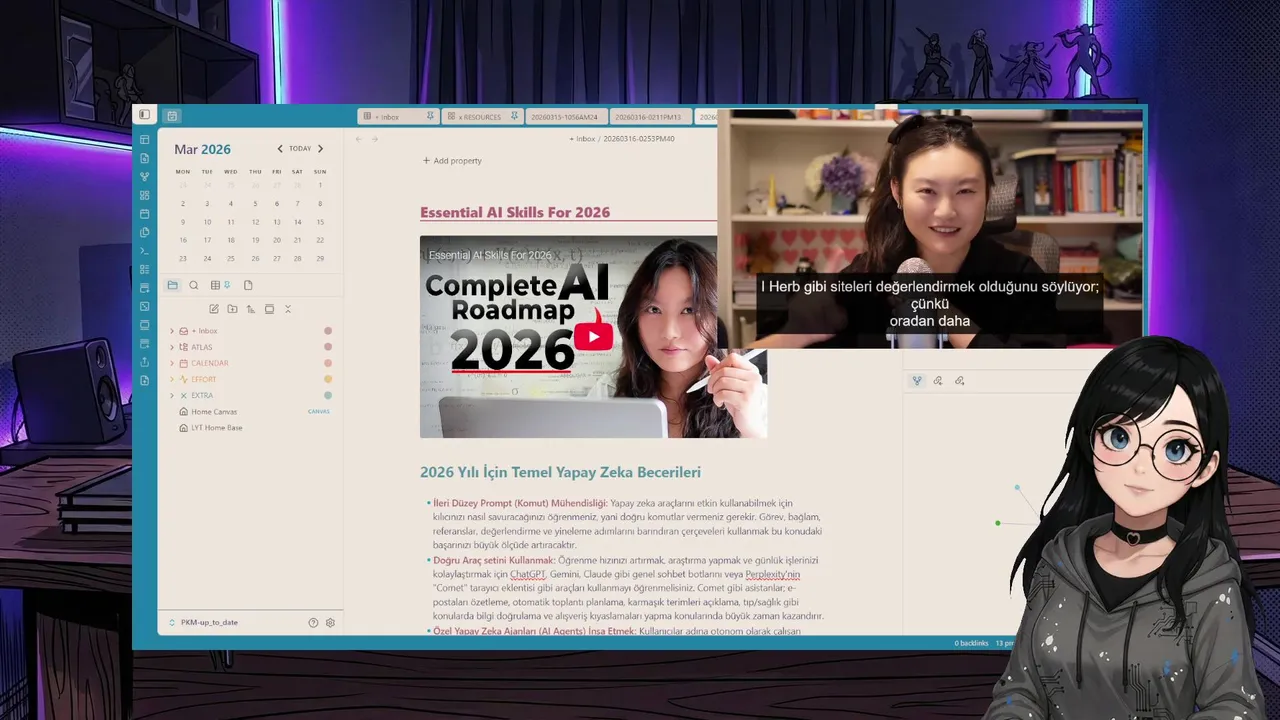The width and height of the screenshot is (1280, 720).
Task: Select calendar day 16
Action: (x=183, y=240)
